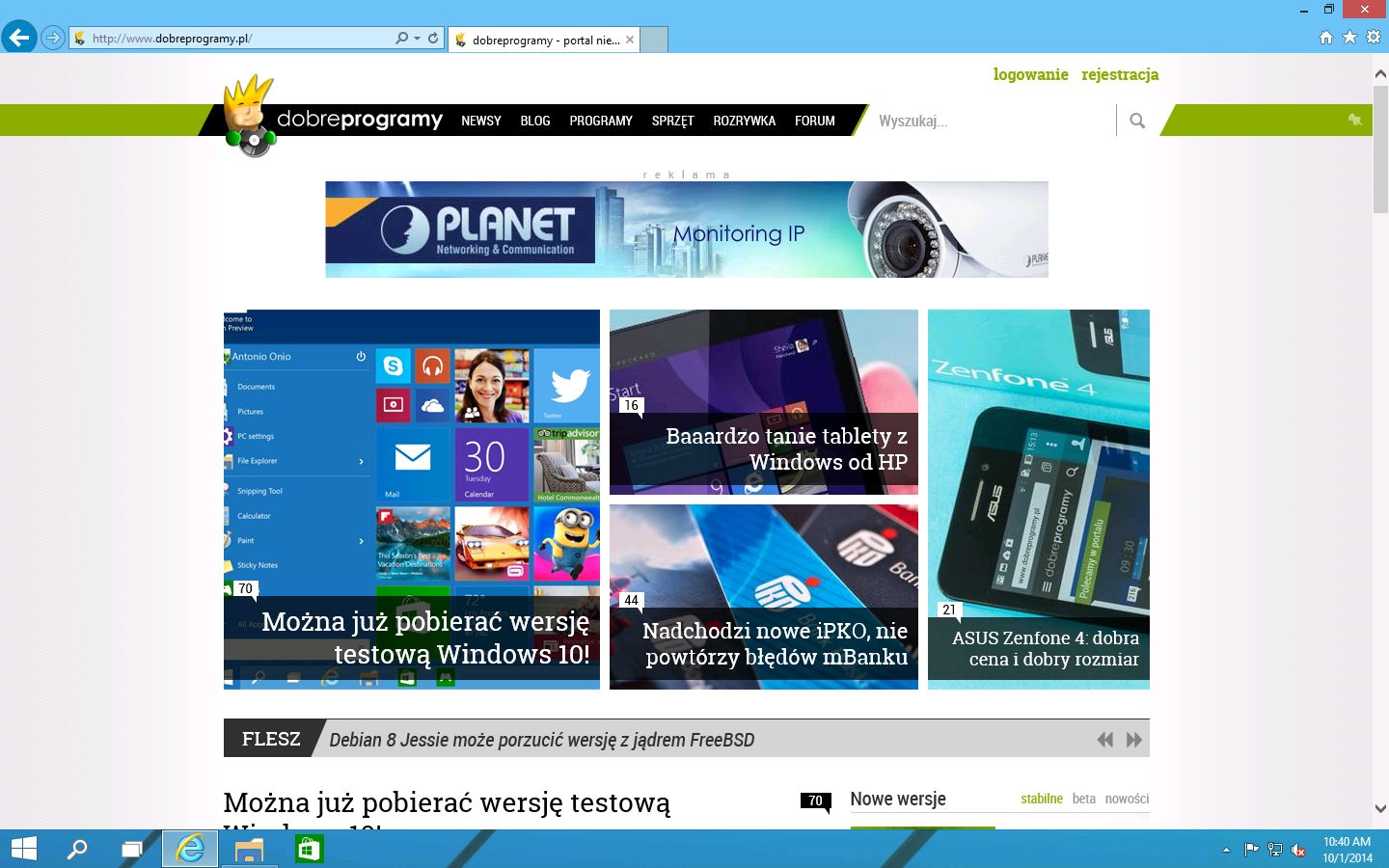The image size is (1389, 868).
Task: Click the muted volume tray icon
Action: click(1299, 850)
